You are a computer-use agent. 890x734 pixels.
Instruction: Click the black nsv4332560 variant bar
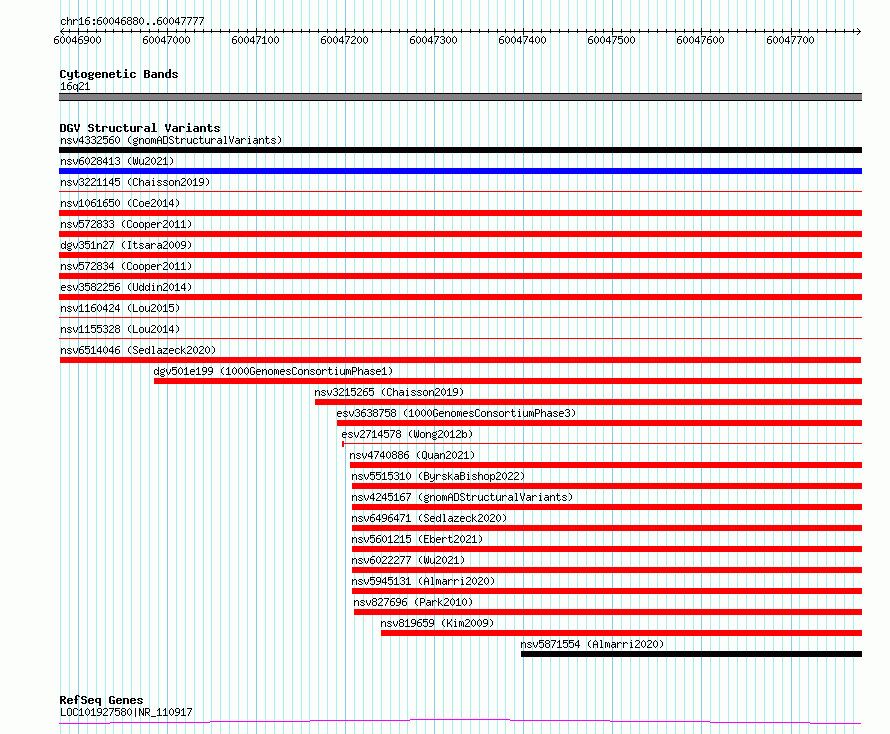pyautogui.click(x=460, y=150)
